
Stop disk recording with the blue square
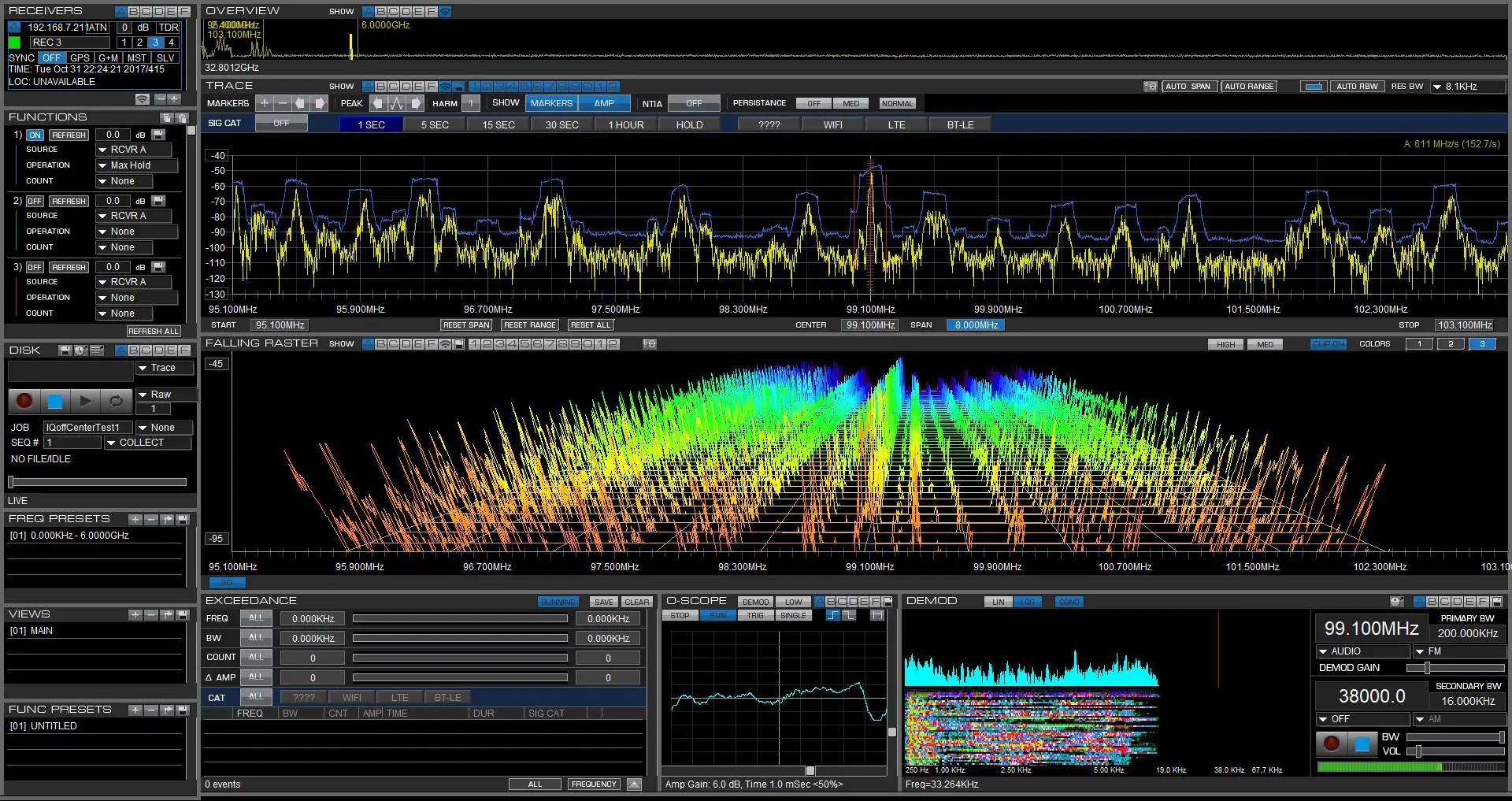pyautogui.click(x=55, y=401)
